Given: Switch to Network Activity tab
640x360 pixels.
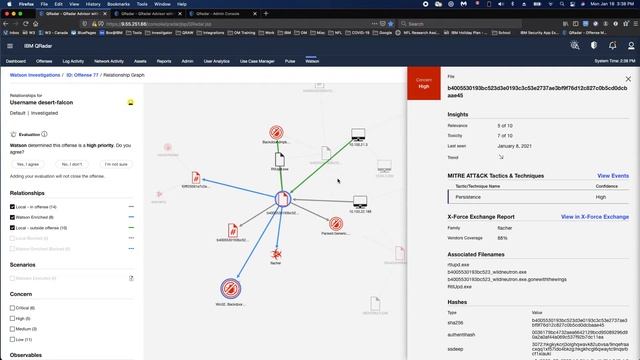Looking at the screenshot, I should pos(109,61).
